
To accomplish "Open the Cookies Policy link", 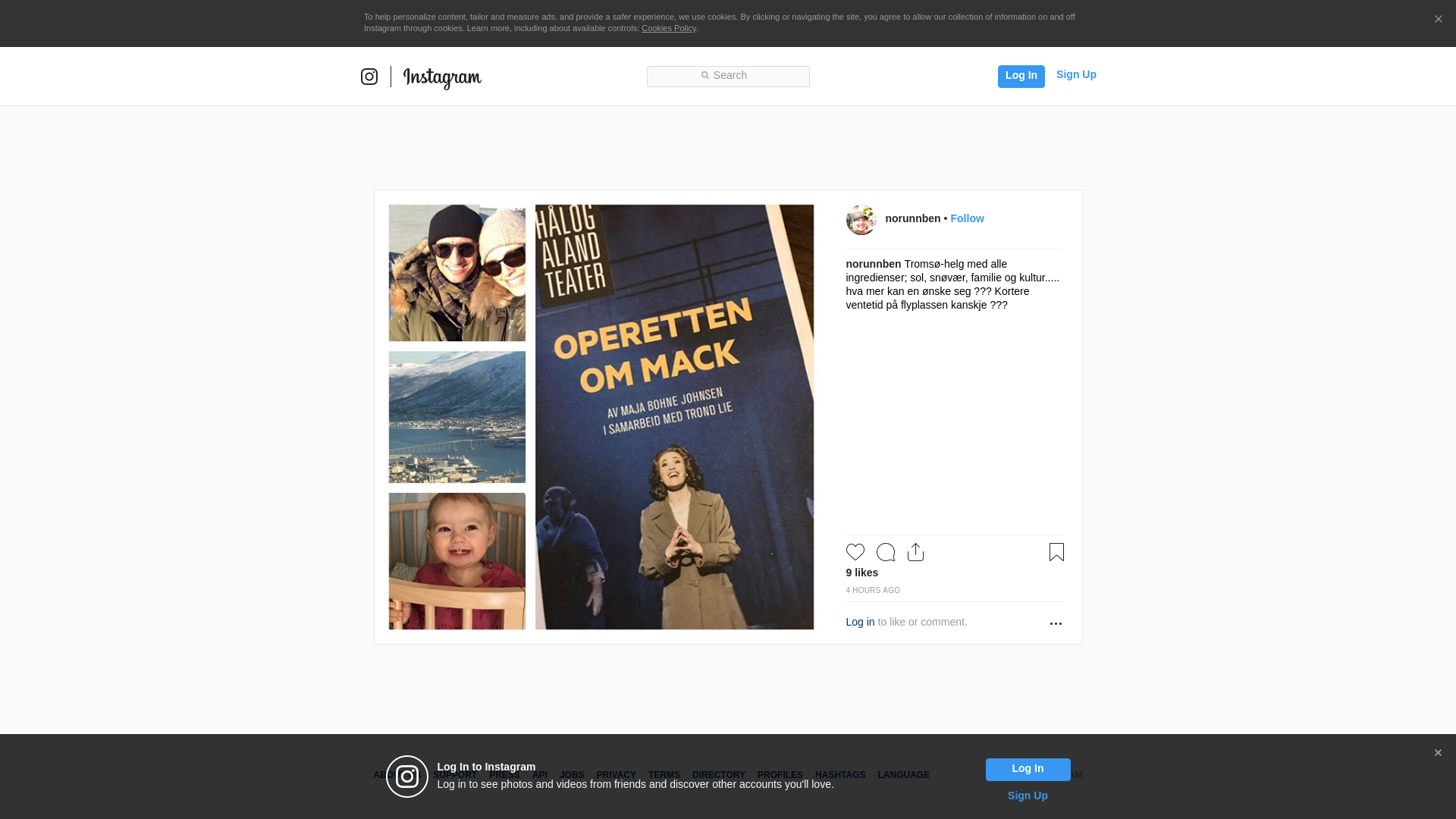I will [x=669, y=28].
